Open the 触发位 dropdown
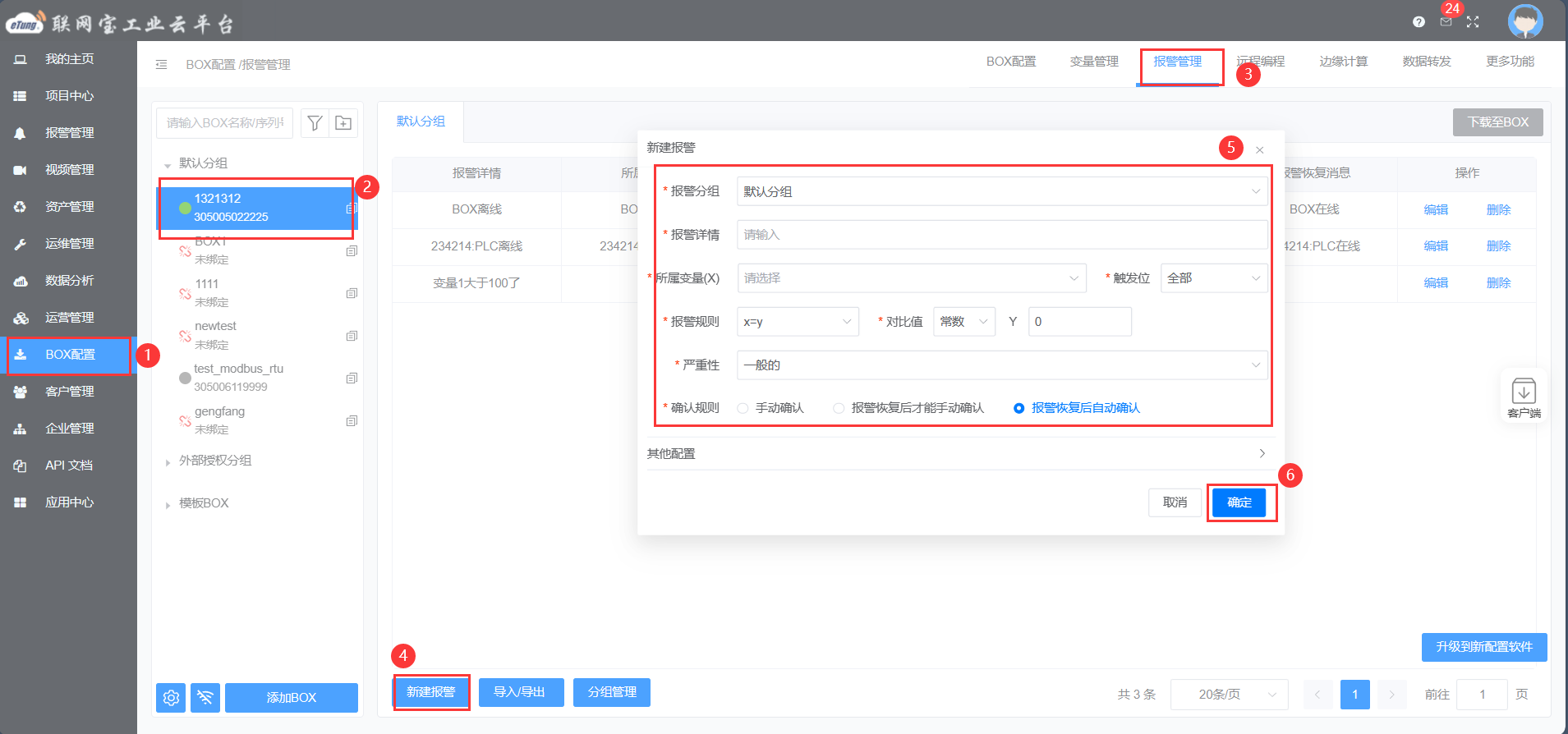Image resolution: width=1568 pixels, height=734 pixels. point(1214,278)
